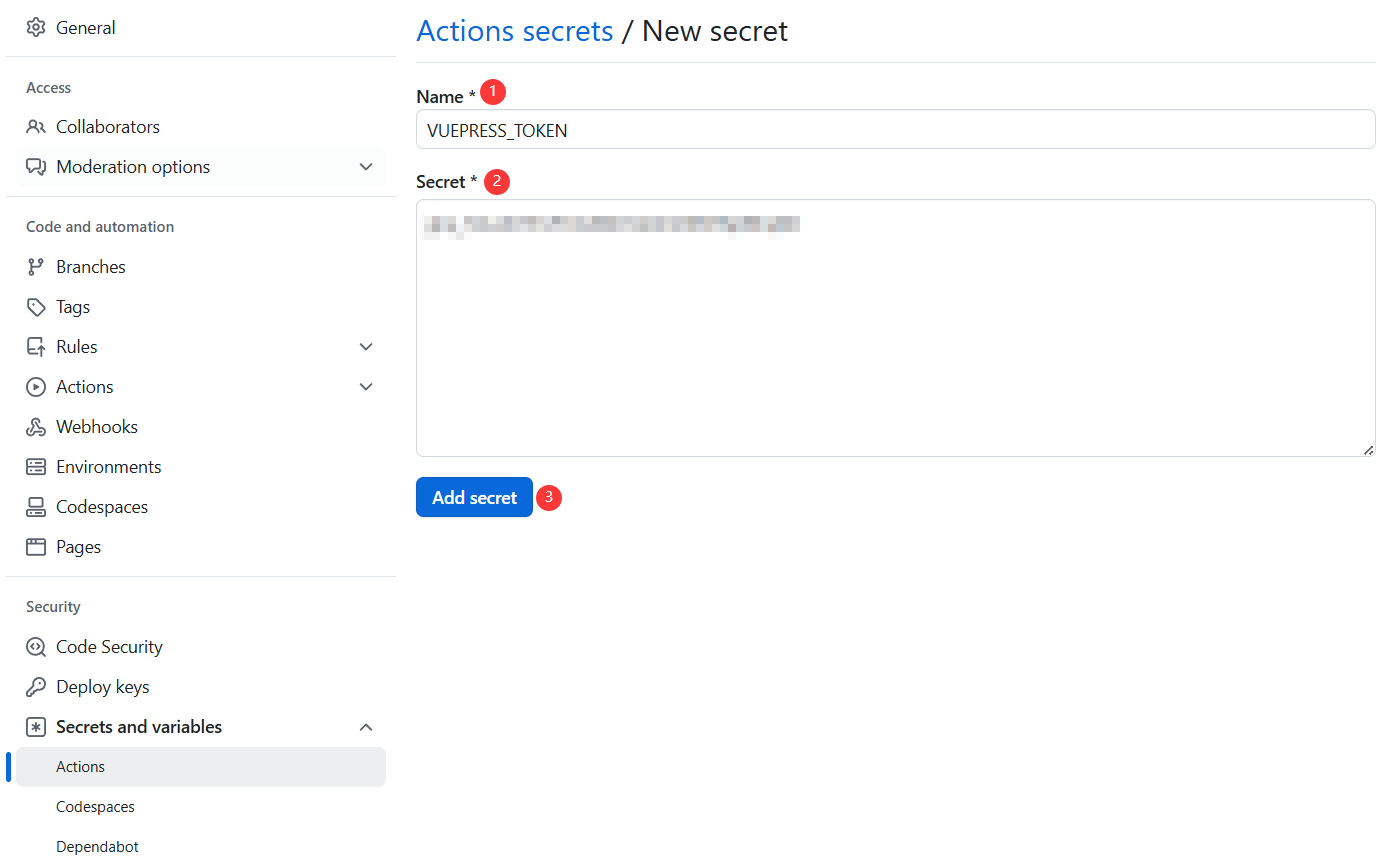
Task: Click the Collaborators people icon
Action: click(x=36, y=127)
